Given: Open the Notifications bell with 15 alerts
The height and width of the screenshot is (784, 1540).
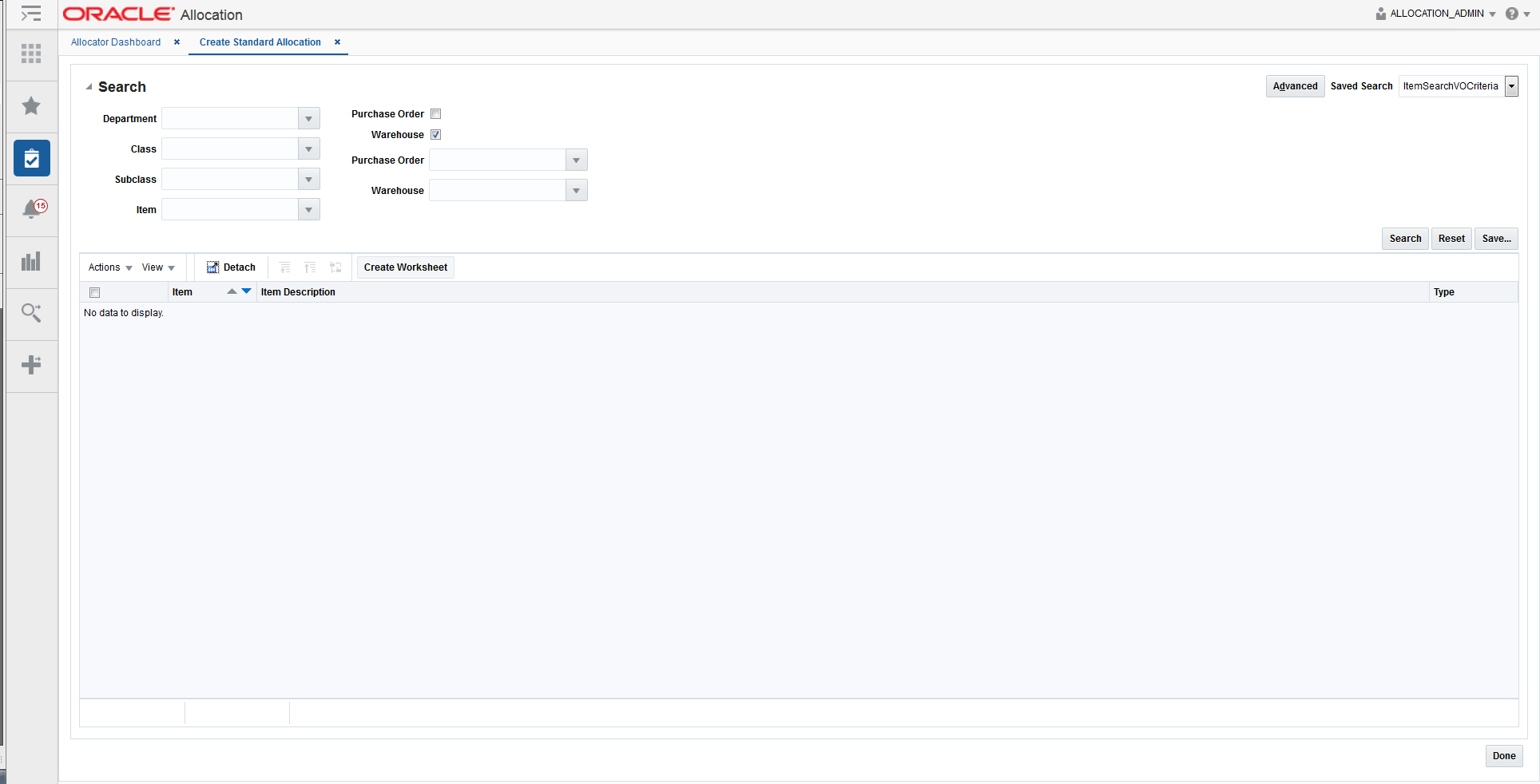Looking at the screenshot, I should click(x=31, y=209).
